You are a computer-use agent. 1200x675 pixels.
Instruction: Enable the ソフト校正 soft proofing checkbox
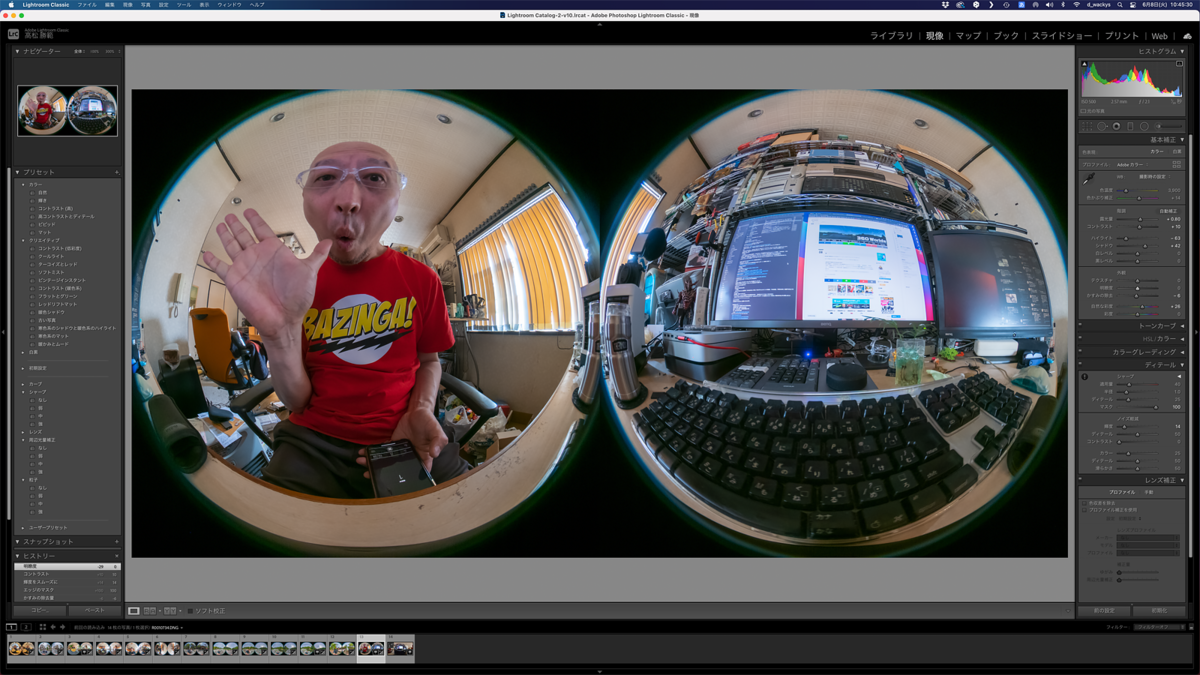(x=189, y=609)
